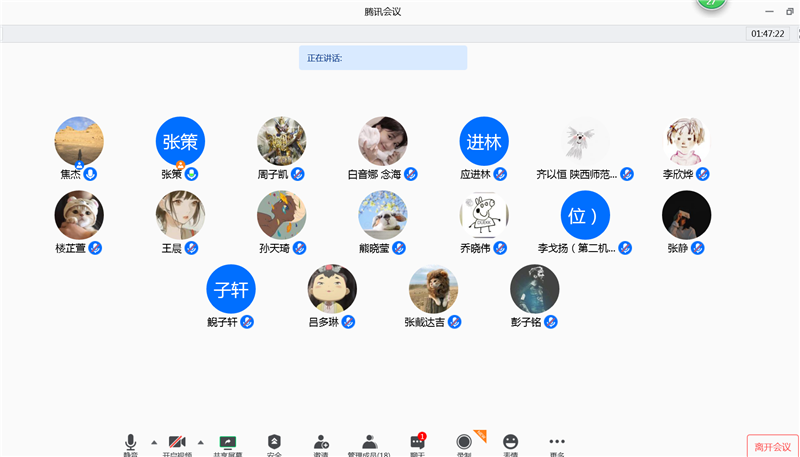Image resolution: width=800 pixels, height=457 pixels.
Task: Open the Chat icon with notification badge
Action: click(417, 442)
